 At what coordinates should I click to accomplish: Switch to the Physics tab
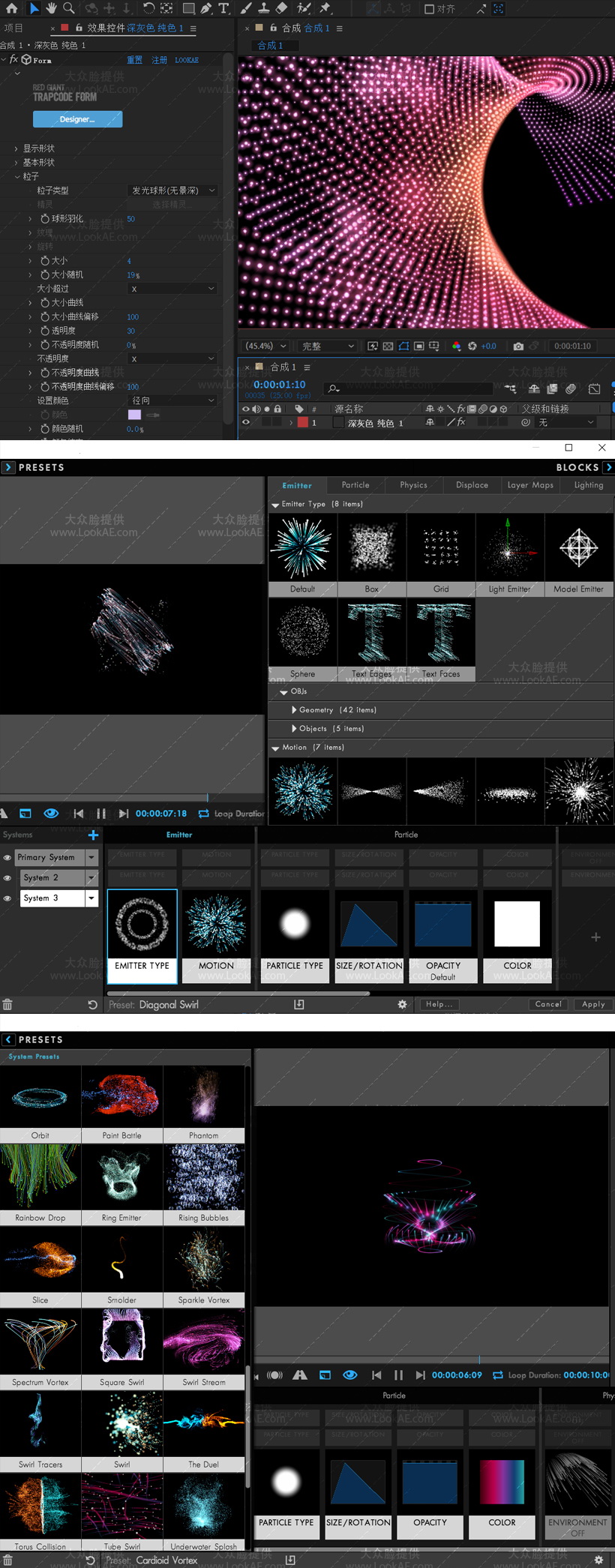413,485
